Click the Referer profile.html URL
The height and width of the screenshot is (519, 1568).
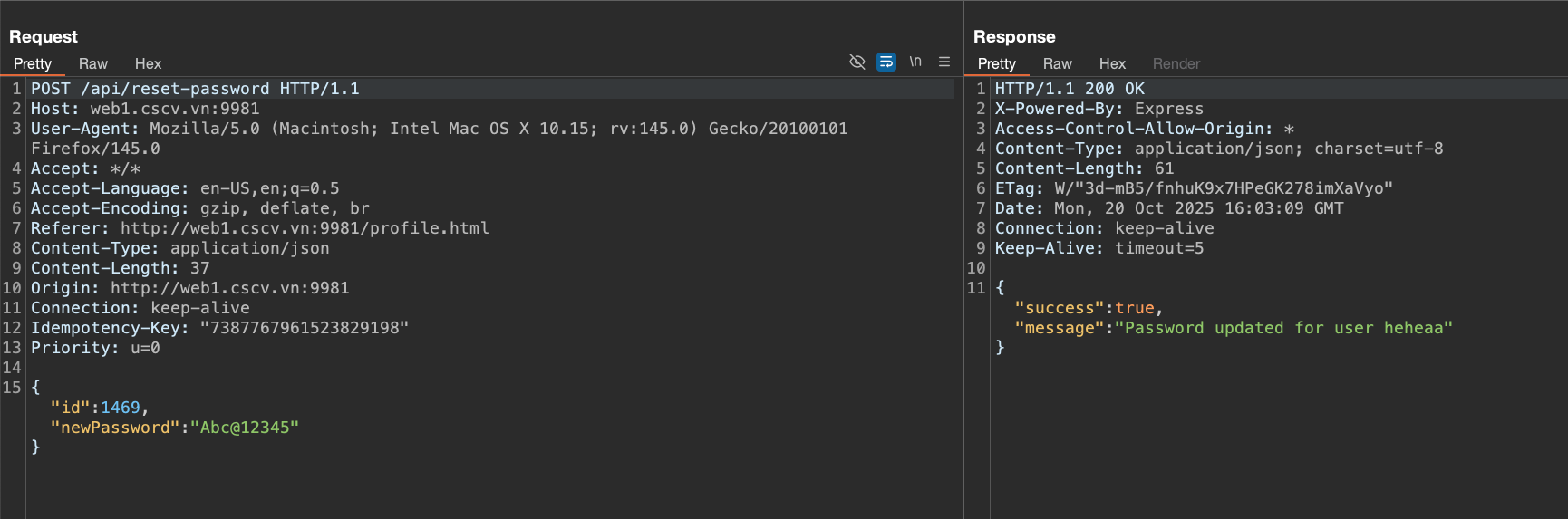(305, 228)
